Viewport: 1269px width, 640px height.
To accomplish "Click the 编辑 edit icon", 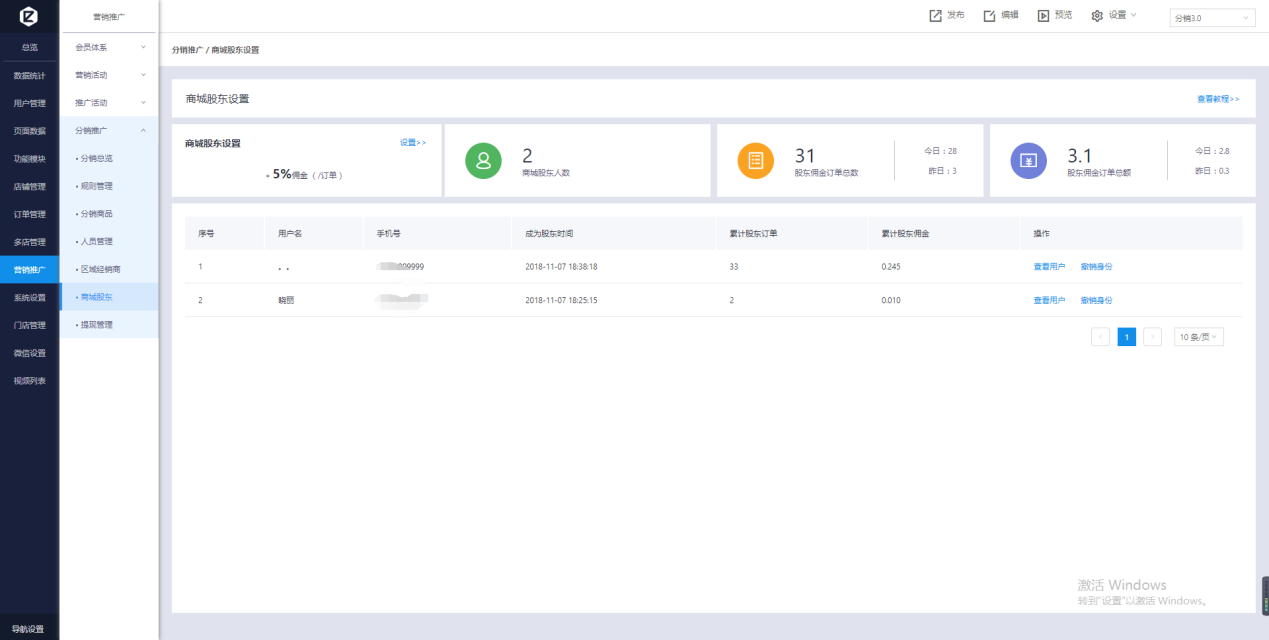I will [989, 16].
